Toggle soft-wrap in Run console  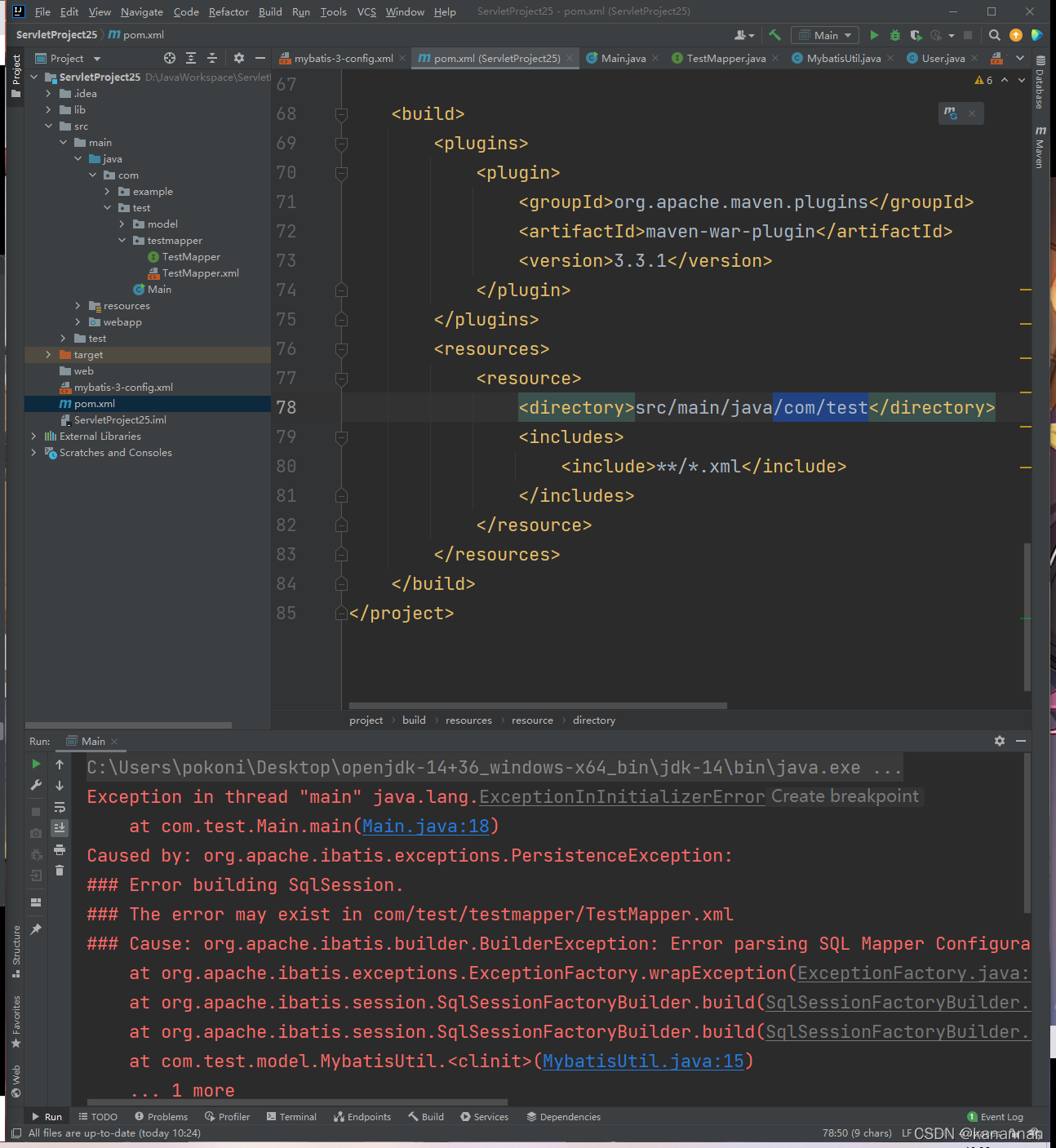(60, 807)
